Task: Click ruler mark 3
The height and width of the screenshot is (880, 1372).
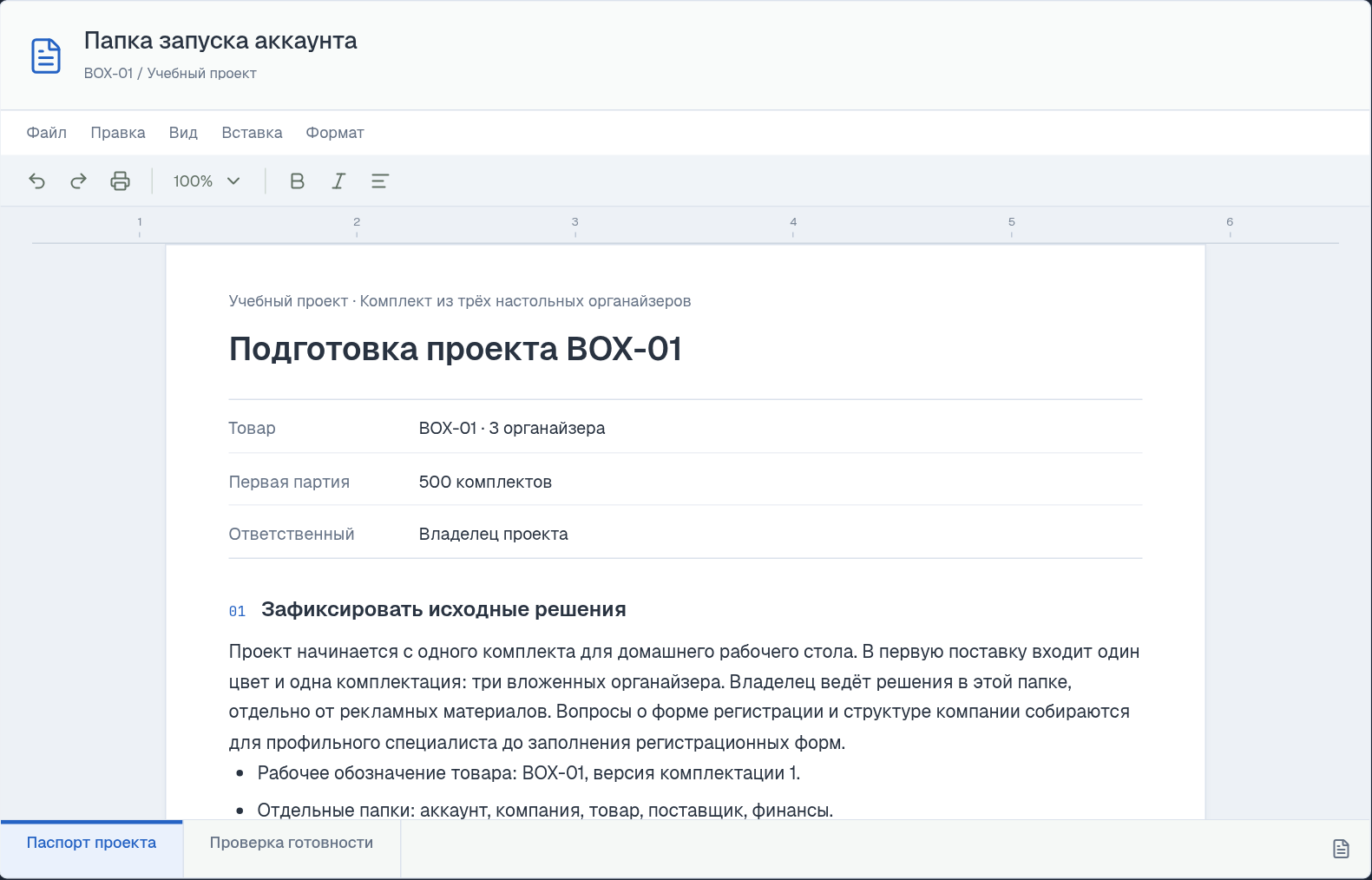Action: 574,222
